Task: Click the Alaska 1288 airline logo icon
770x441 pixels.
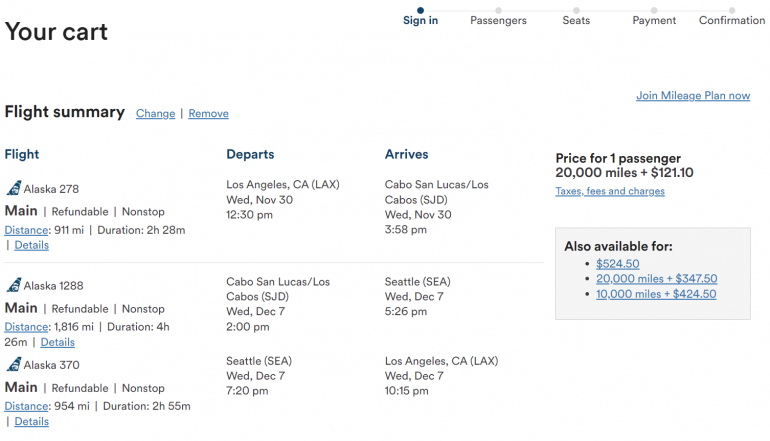Action: 13,285
